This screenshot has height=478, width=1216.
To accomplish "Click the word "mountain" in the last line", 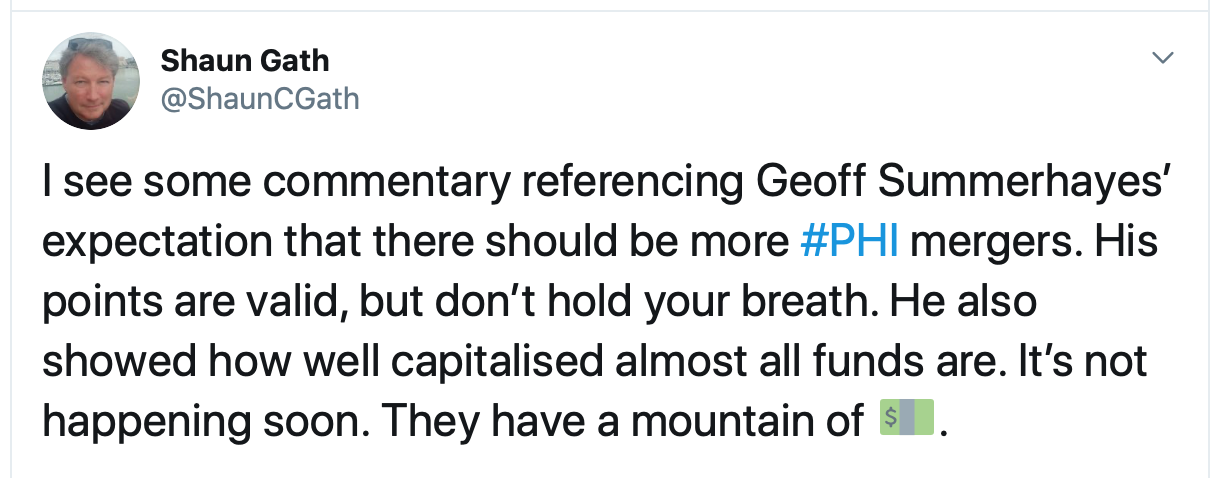I will click(736, 419).
